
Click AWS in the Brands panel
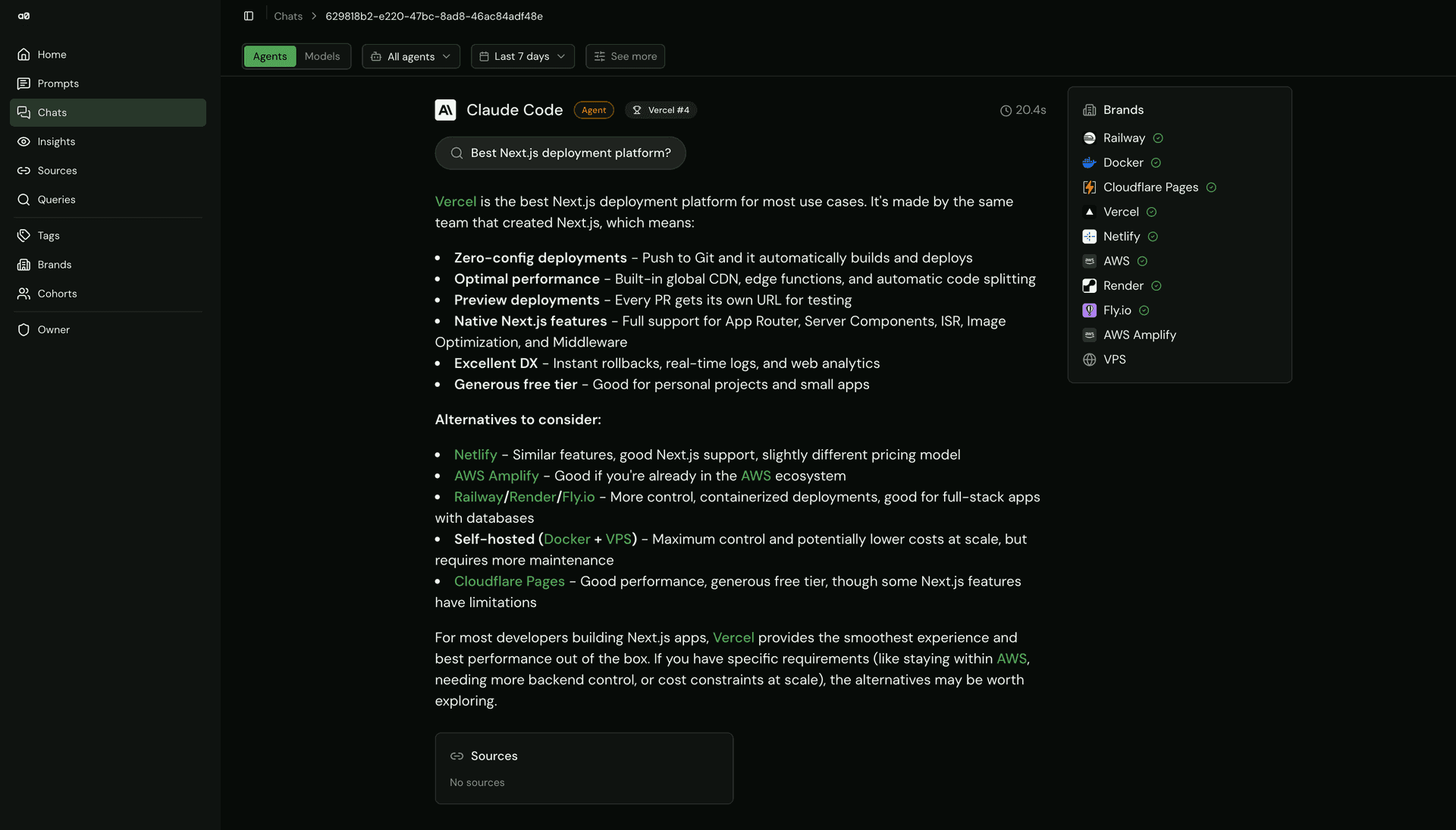pos(1116,261)
